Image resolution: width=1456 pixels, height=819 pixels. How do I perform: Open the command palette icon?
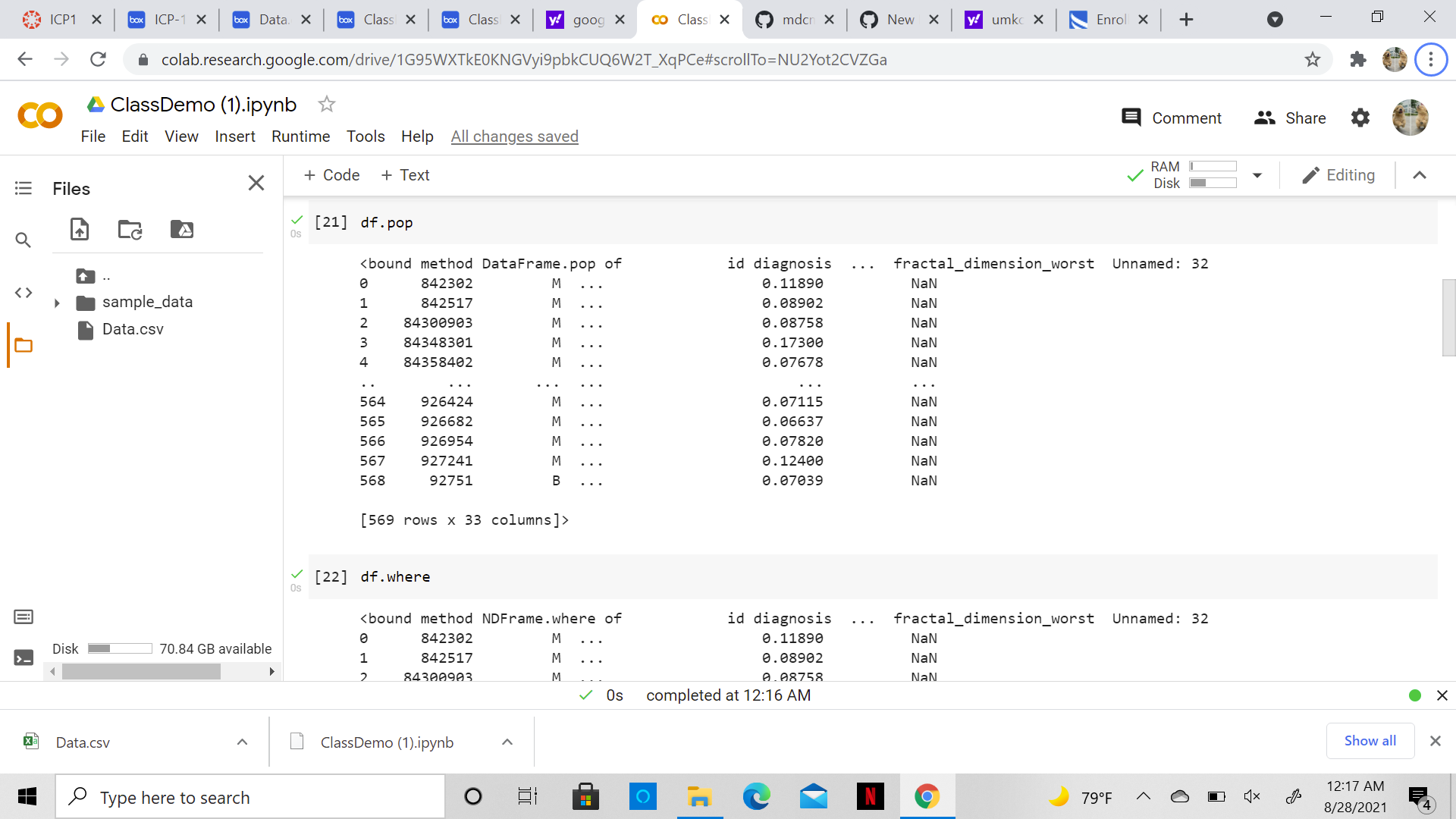[24, 617]
